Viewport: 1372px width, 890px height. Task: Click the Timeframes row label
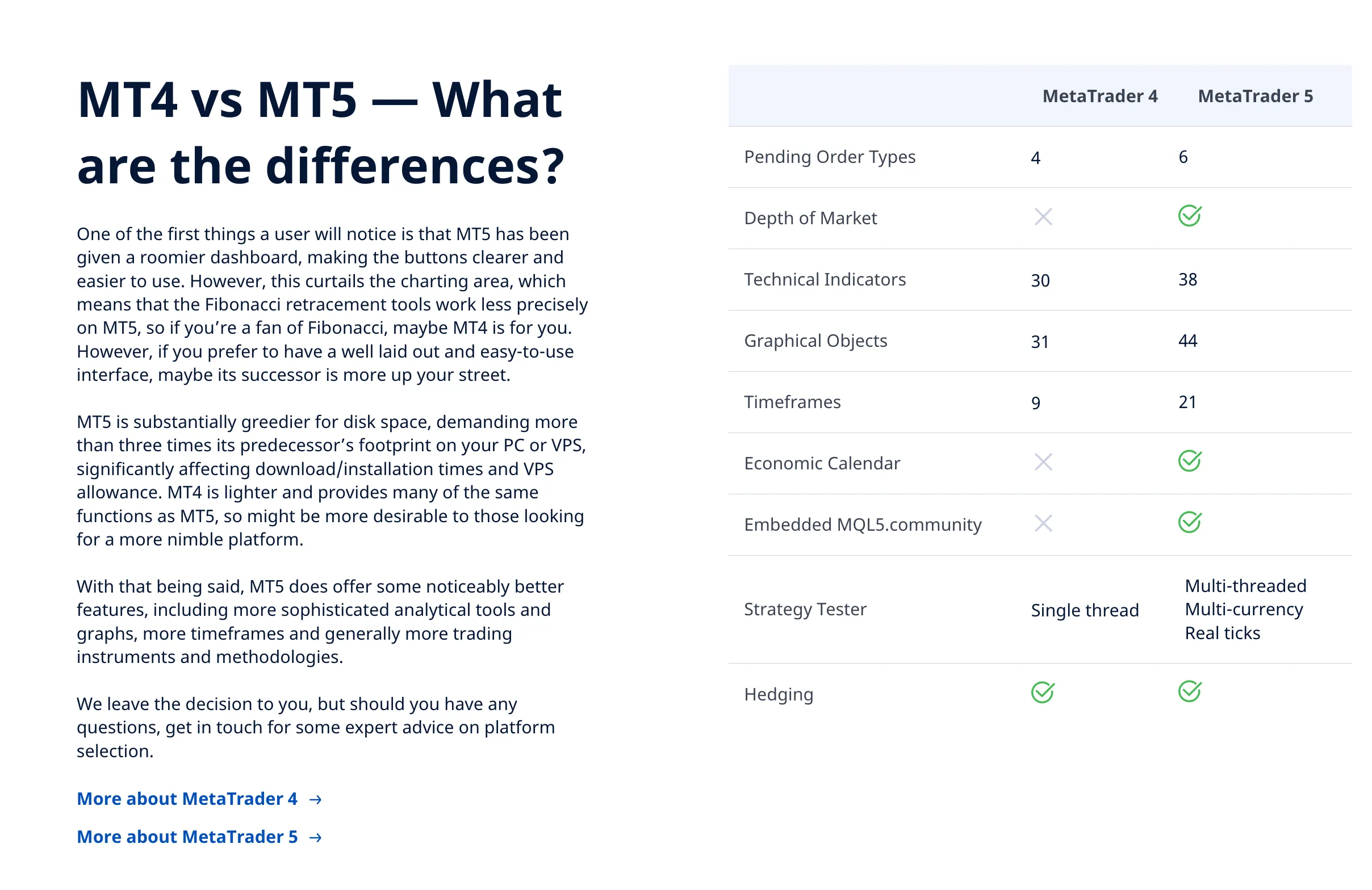tap(792, 402)
